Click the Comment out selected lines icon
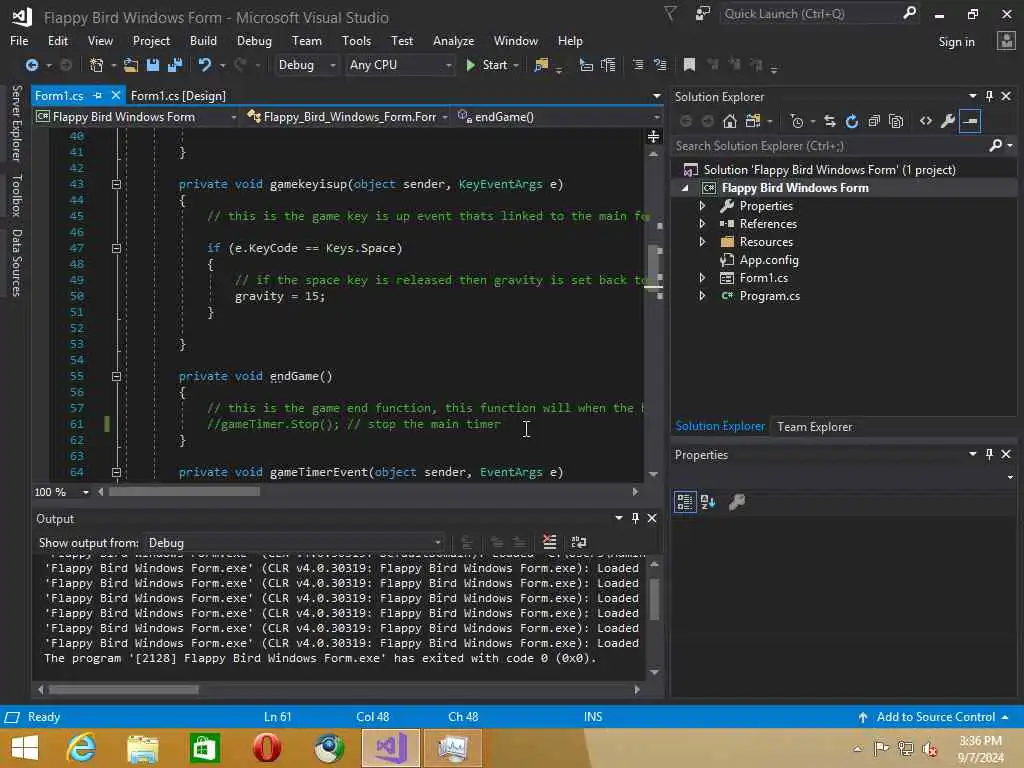1024x768 pixels. (x=637, y=65)
